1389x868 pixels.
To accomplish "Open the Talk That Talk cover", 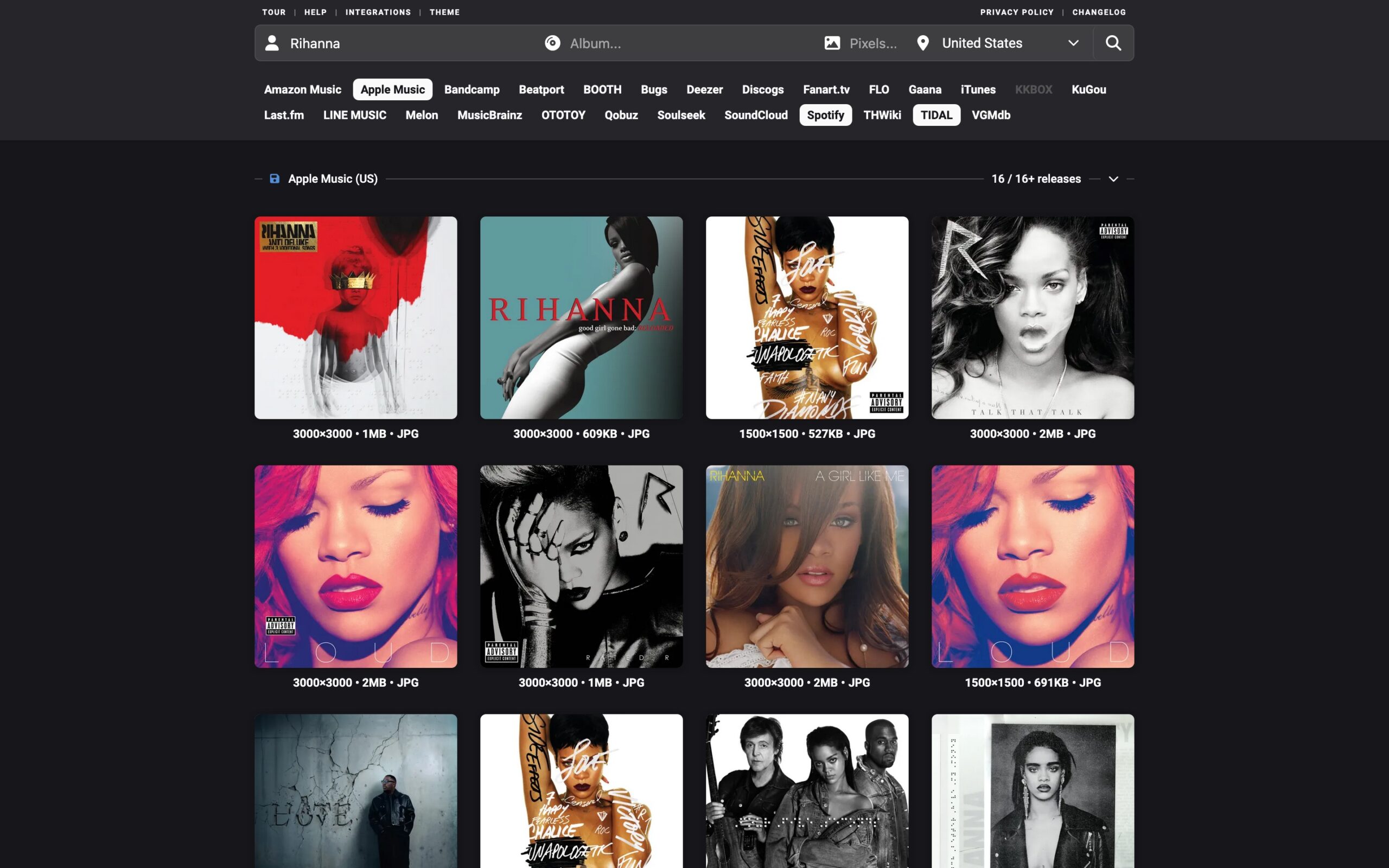I will point(1033,317).
